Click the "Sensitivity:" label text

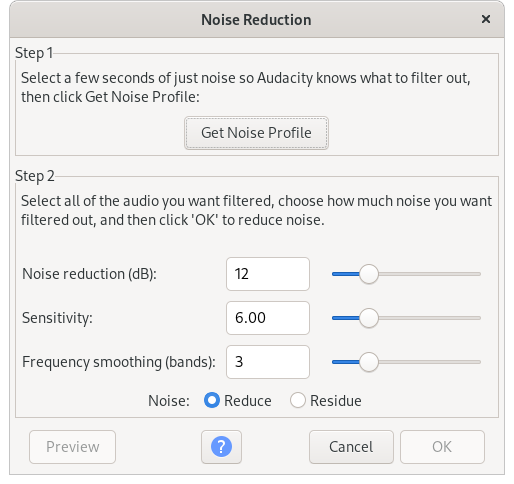pyautogui.click(x=57, y=318)
